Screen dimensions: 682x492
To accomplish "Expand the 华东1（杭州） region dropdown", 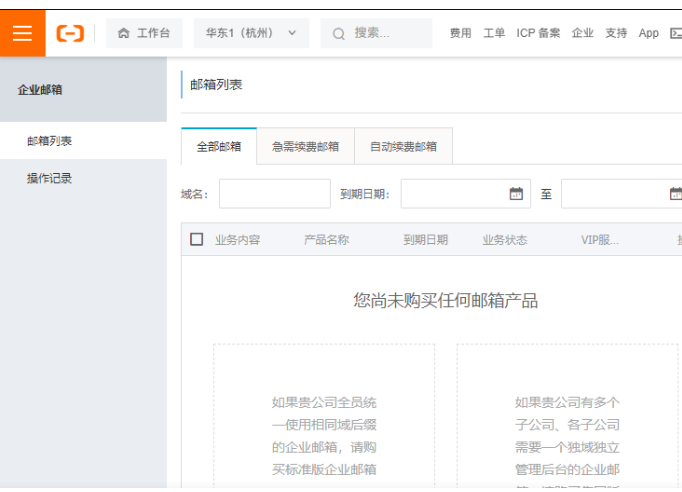I will (x=251, y=33).
